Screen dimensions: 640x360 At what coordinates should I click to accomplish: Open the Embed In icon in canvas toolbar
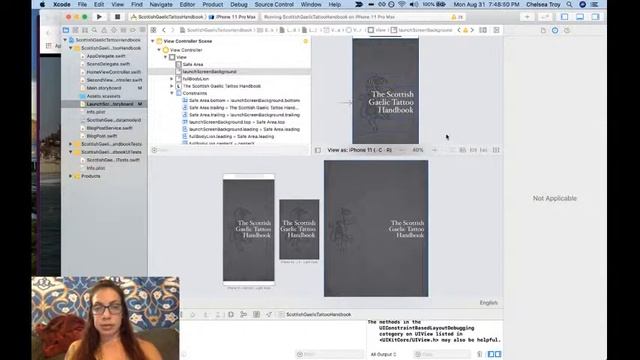496,150
